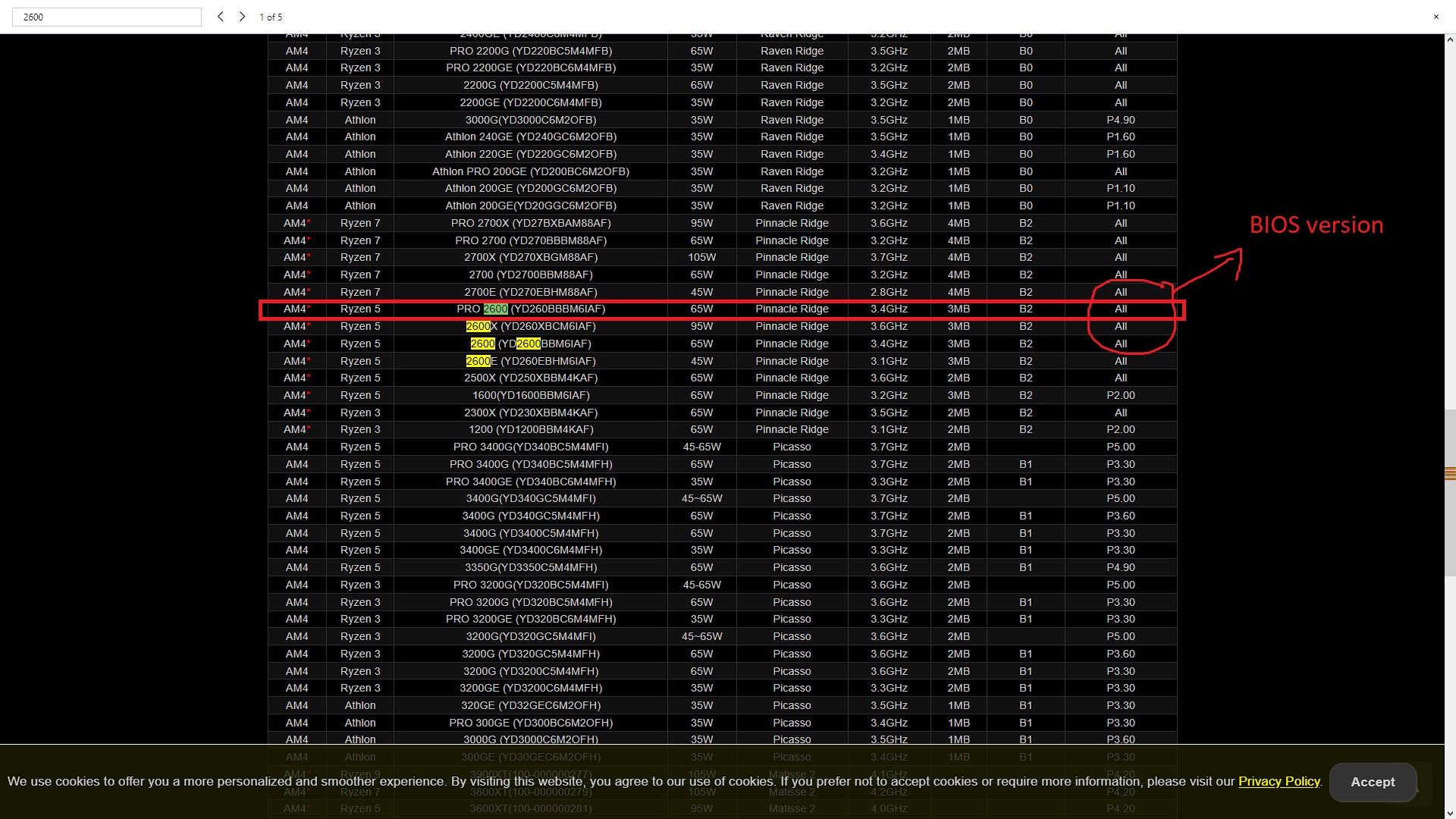Click the 2700X (YD270XBGM88AF) cell
The width and height of the screenshot is (1456, 819).
[x=531, y=257]
